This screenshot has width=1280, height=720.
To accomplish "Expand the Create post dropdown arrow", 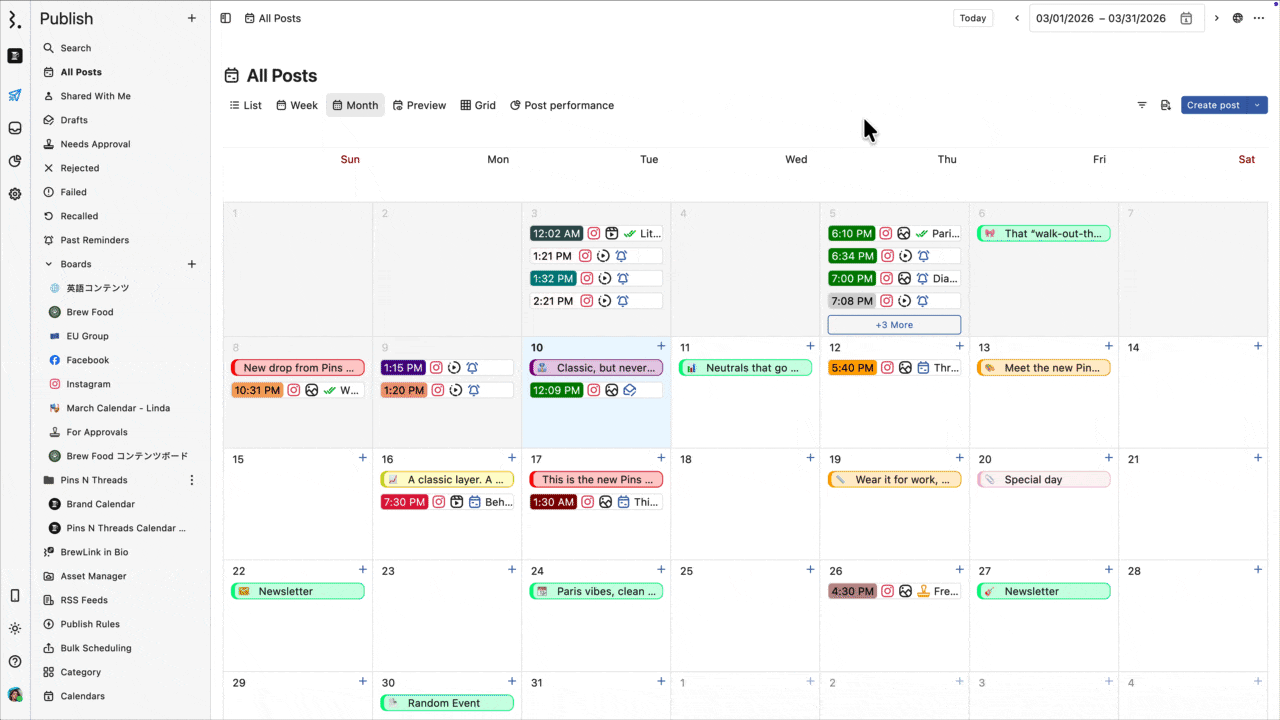I will pyautogui.click(x=1257, y=105).
